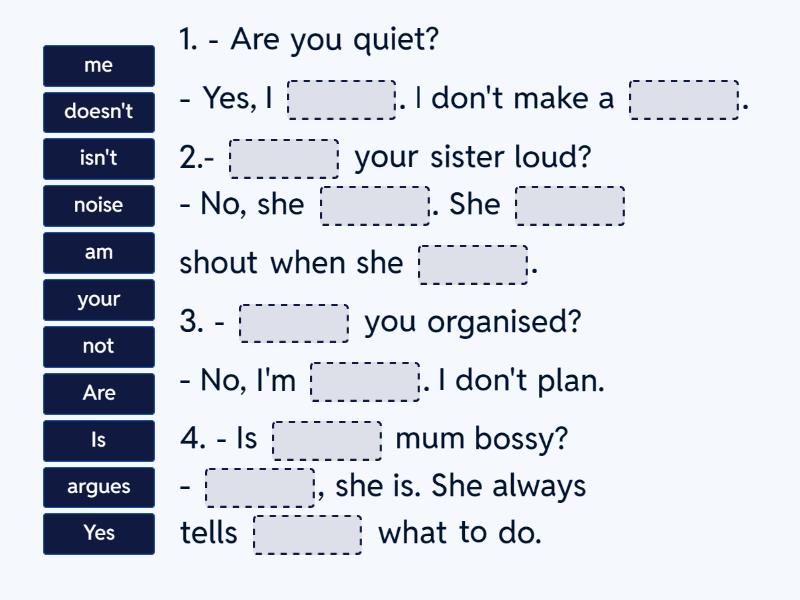Click the 'am' word tile
Screen dimensions: 800x600
point(99,253)
